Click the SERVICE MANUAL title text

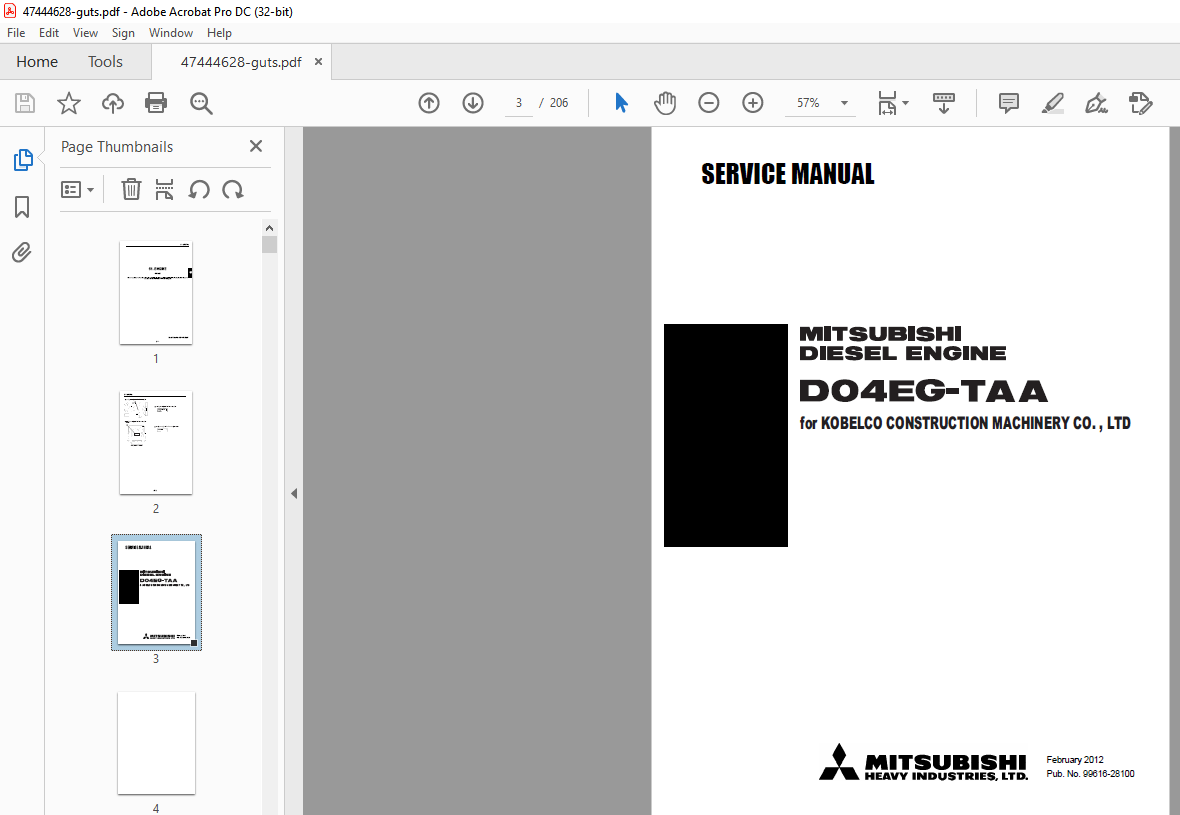(x=787, y=174)
